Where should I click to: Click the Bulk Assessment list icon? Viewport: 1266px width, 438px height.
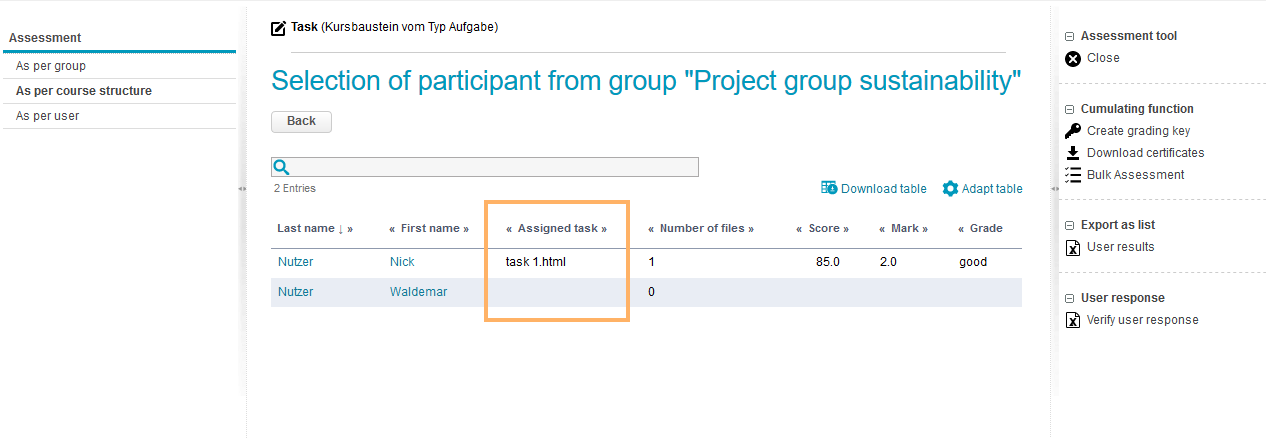[1073, 175]
